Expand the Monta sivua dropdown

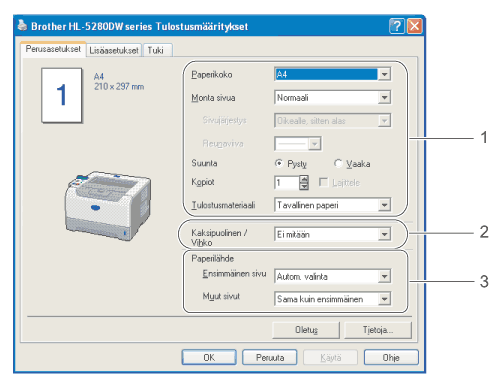pos(384,98)
